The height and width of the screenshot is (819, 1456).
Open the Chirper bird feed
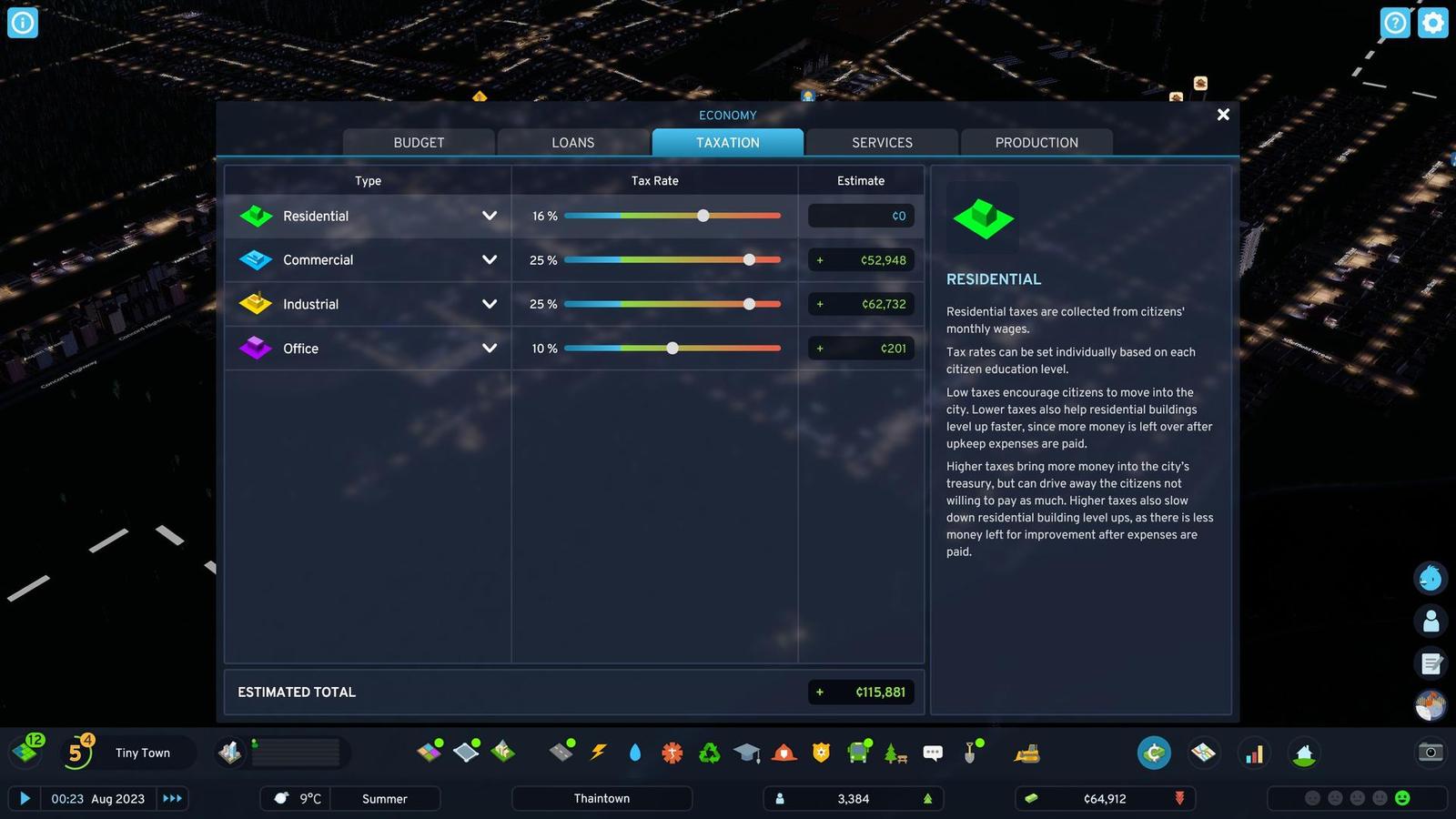tap(1431, 578)
